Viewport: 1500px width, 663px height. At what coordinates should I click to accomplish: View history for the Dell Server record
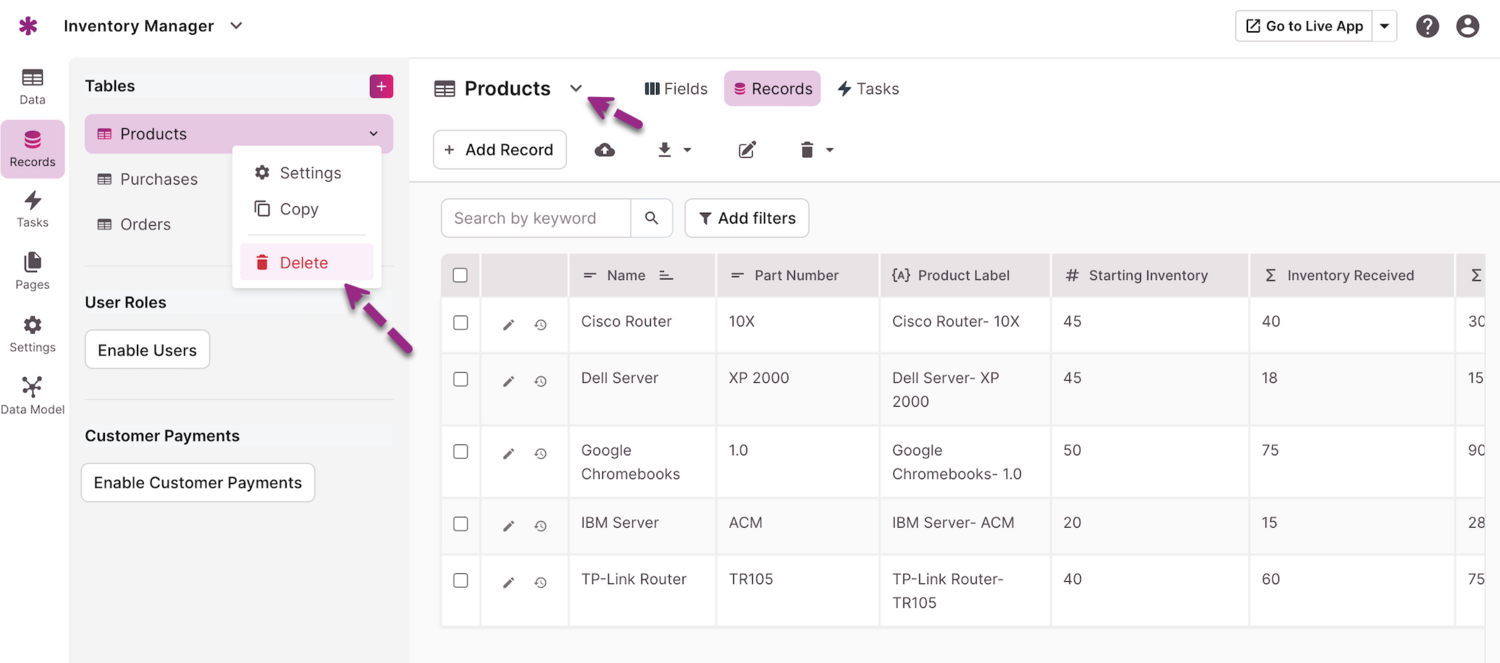(541, 382)
